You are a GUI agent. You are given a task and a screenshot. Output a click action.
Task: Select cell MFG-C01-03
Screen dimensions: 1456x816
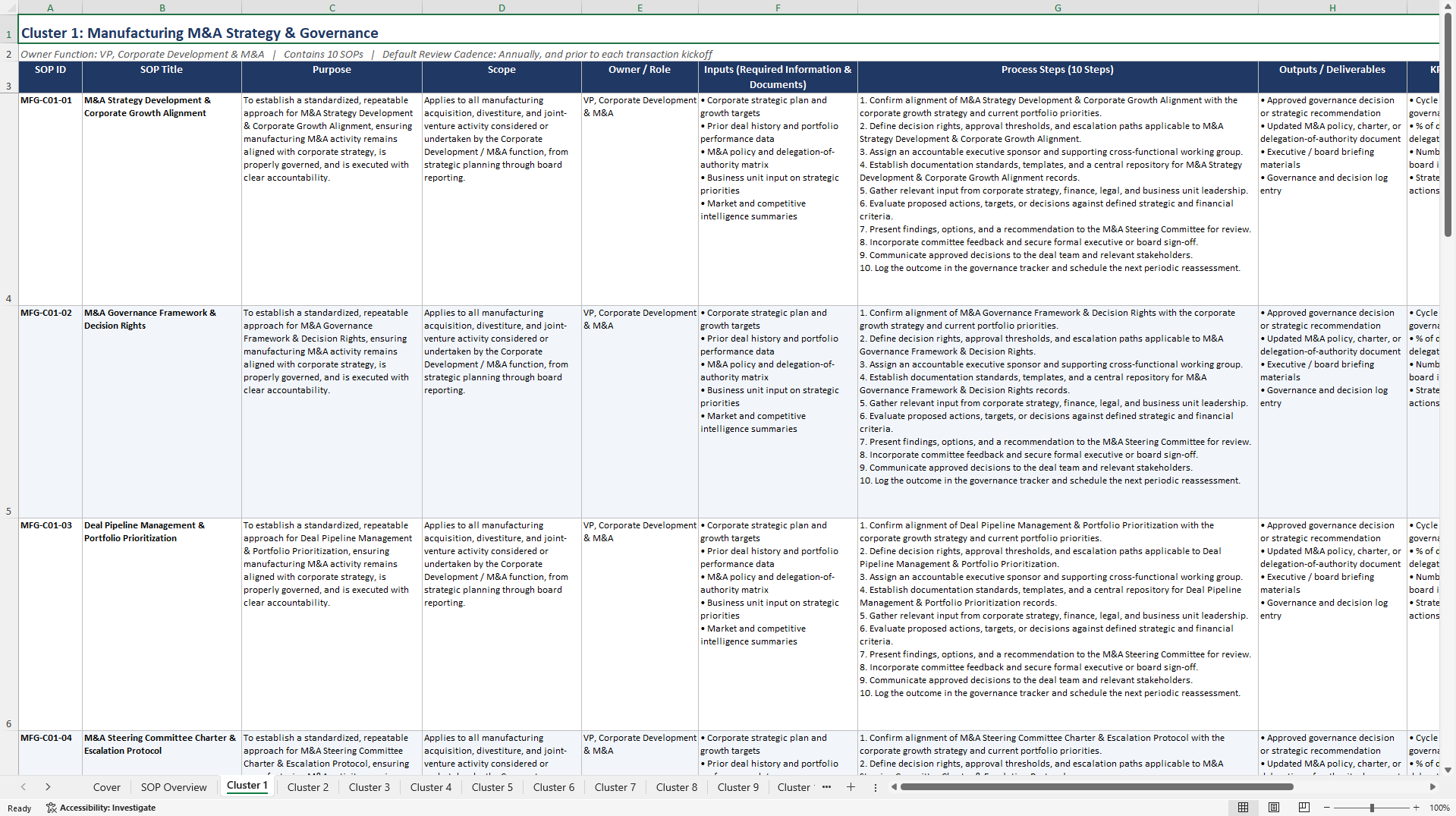point(50,625)
